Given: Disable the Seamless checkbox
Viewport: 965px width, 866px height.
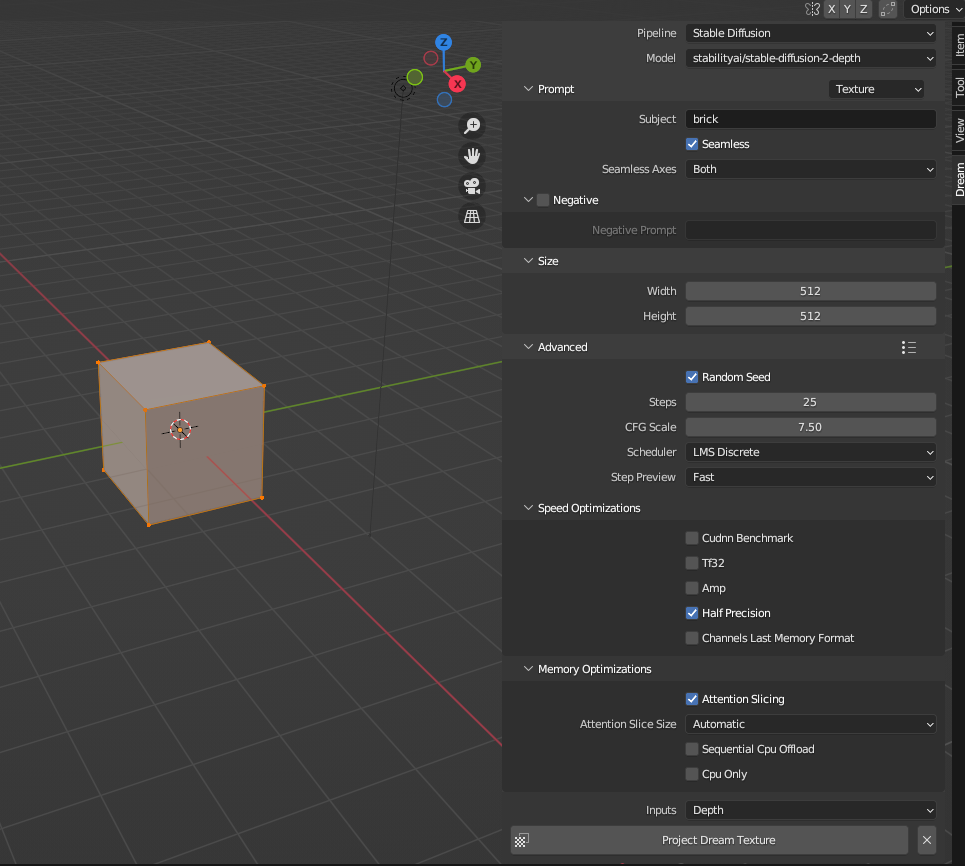Looking at the screenshot, I should coord(691,144).
